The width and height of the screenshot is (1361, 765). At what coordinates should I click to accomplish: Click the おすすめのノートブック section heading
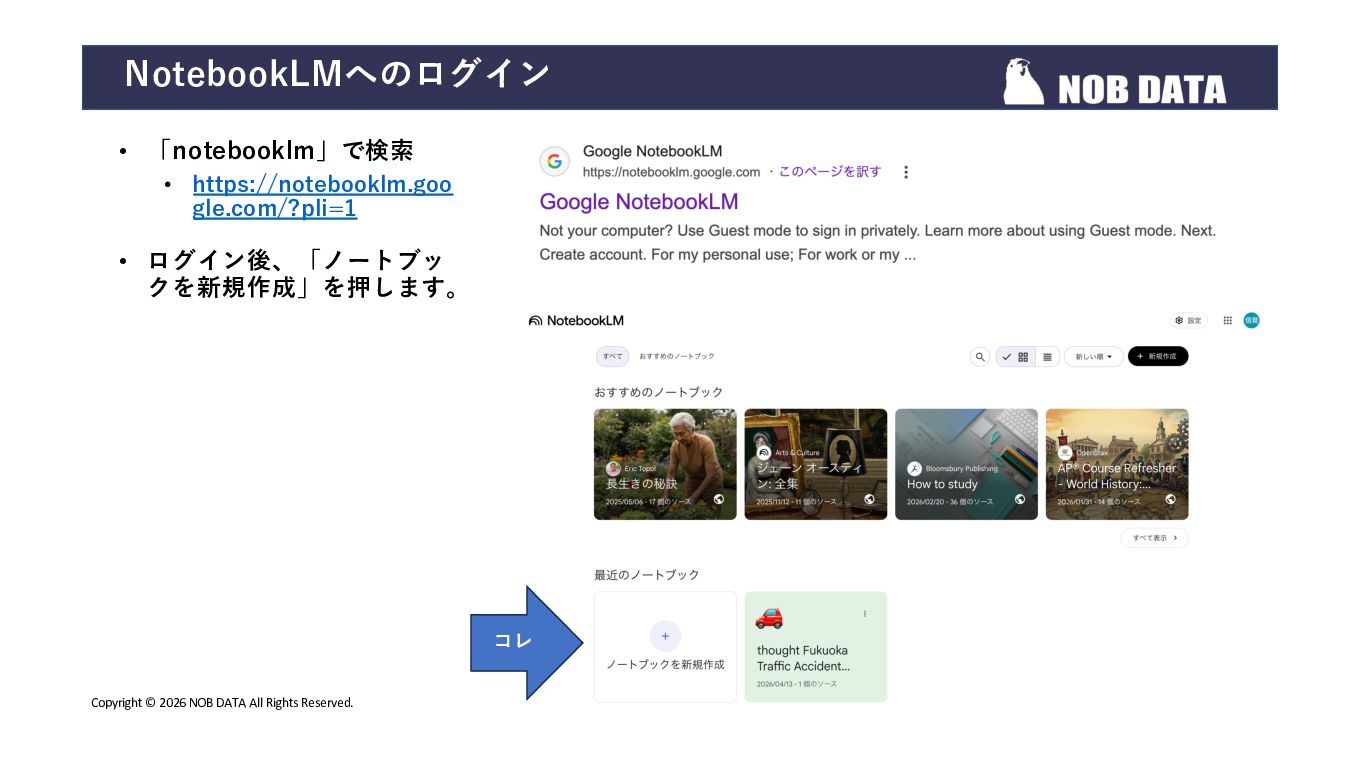click(659, 392)
